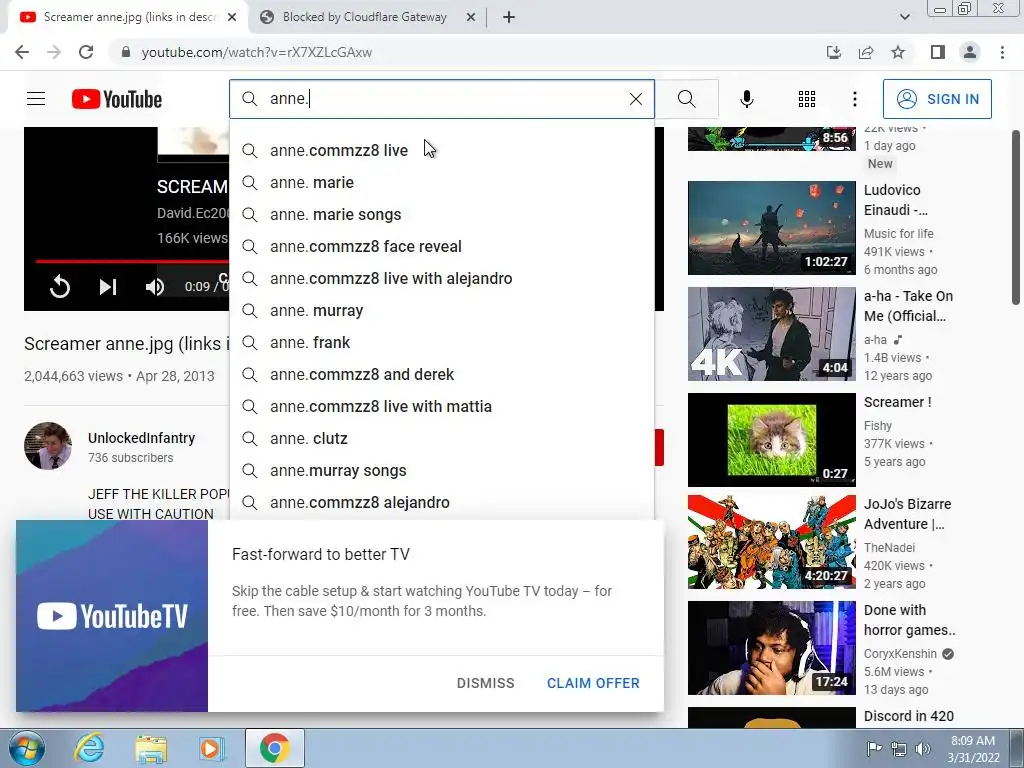
Task: Select suggestion anne.commzz8 alejandro
Action: pyautogui.click(x=441, y=502)
